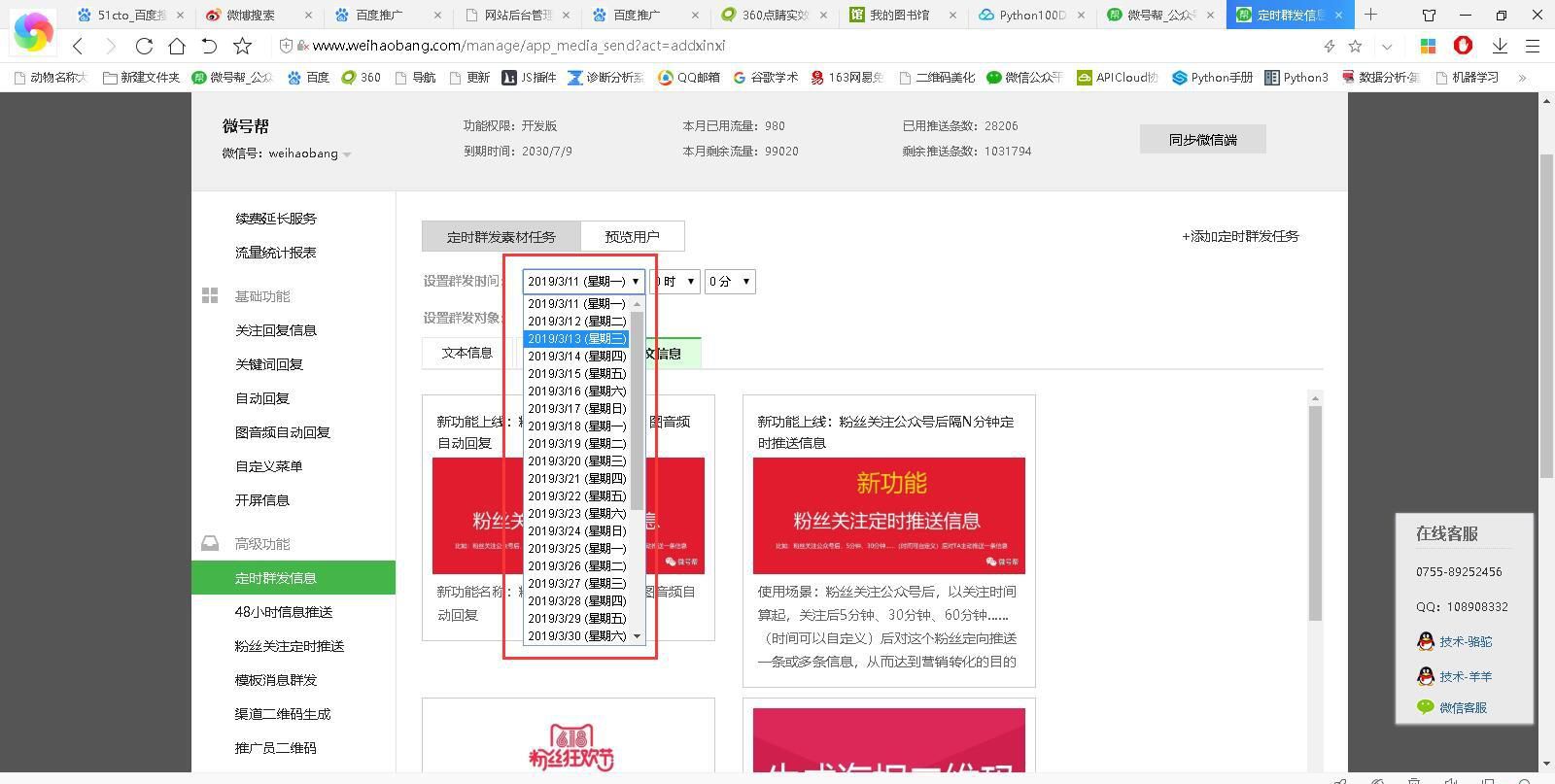The height and width of the screenshot is (784, 1555).
Task: Click the lightning speed-mode icon in address bar
Action: (1330, 46)
